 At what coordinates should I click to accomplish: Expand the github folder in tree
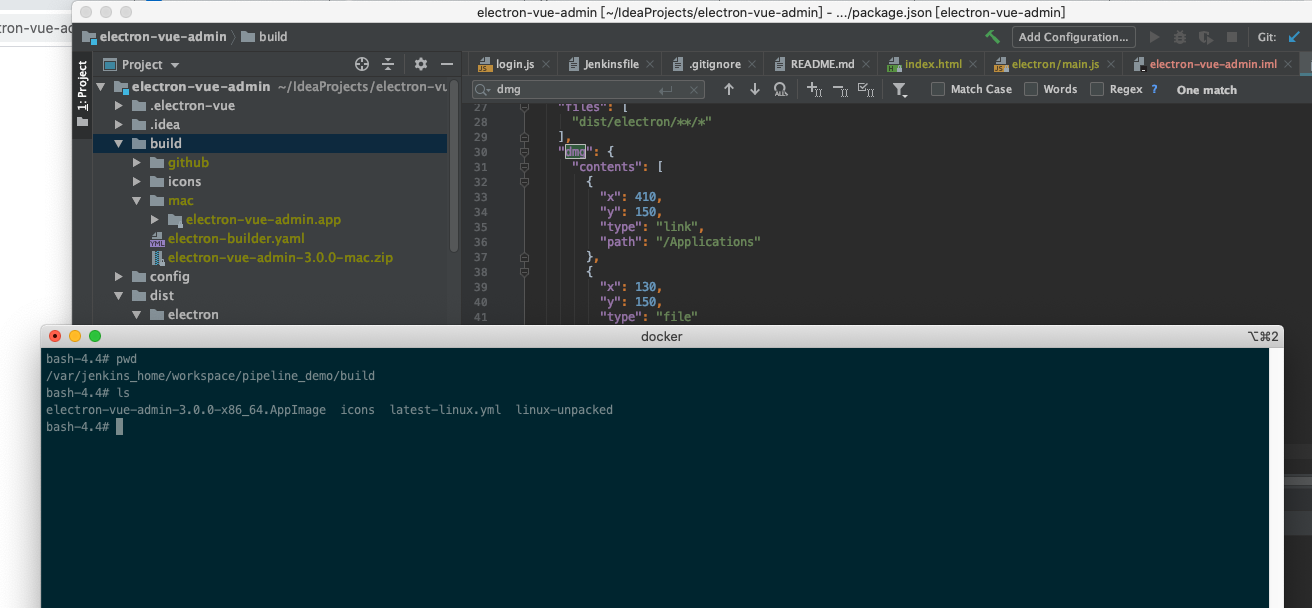[138, 162]
